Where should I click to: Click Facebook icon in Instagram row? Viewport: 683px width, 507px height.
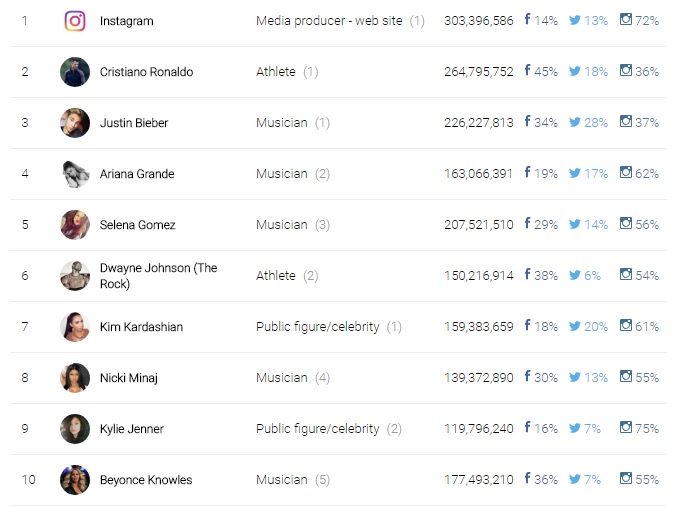527,19
